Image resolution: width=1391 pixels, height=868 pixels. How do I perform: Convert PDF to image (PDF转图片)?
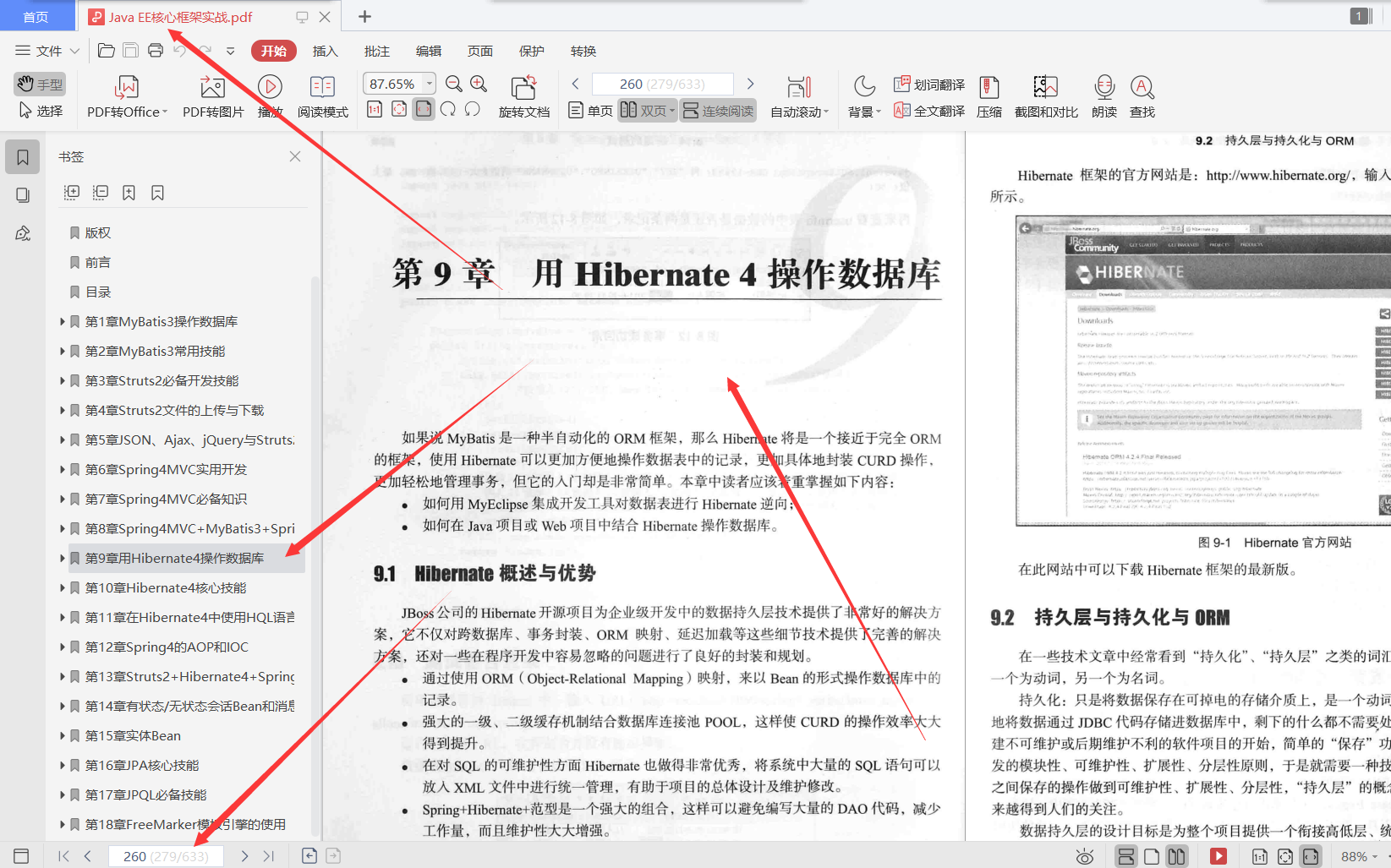point(213,97)
